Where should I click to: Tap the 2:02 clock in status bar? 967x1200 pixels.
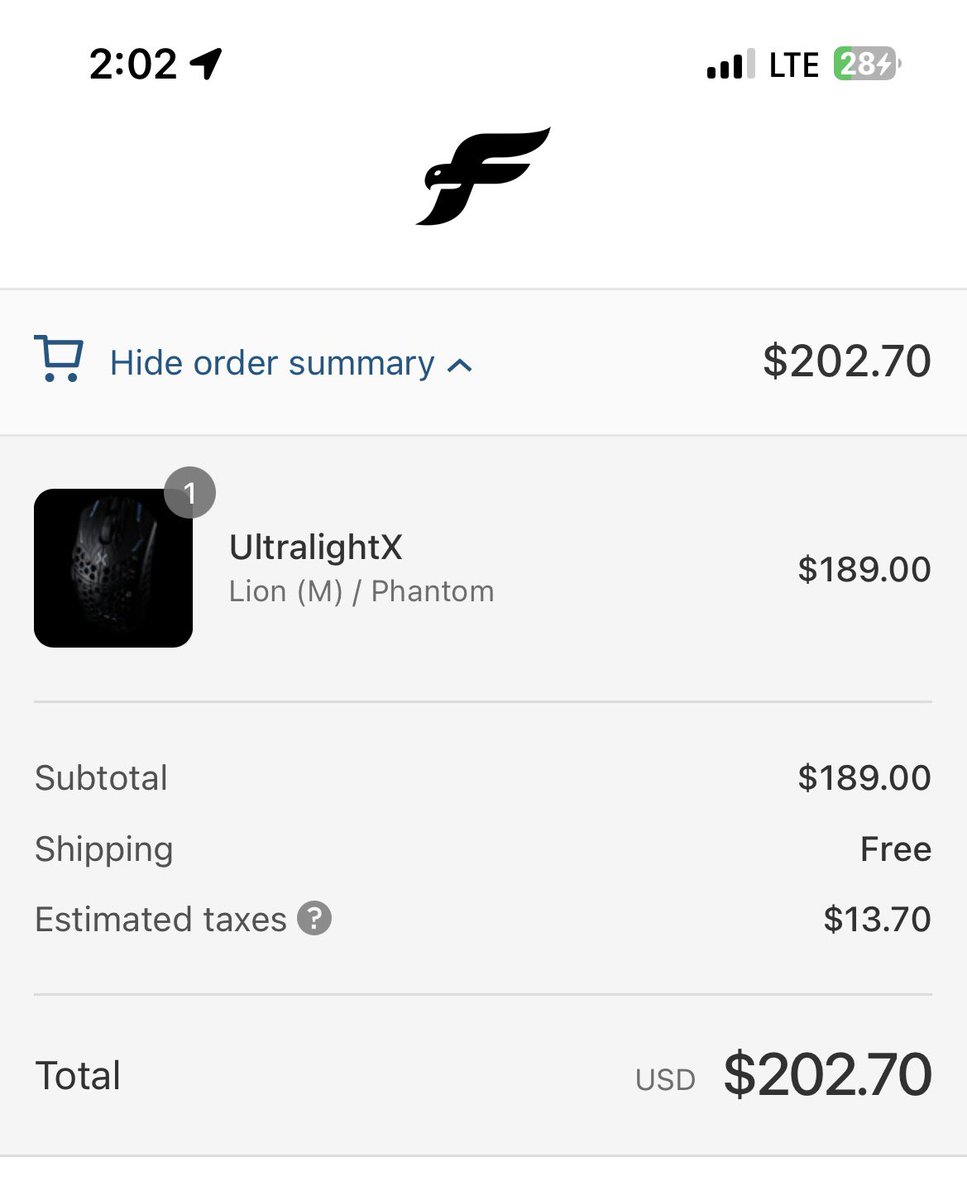133,65
